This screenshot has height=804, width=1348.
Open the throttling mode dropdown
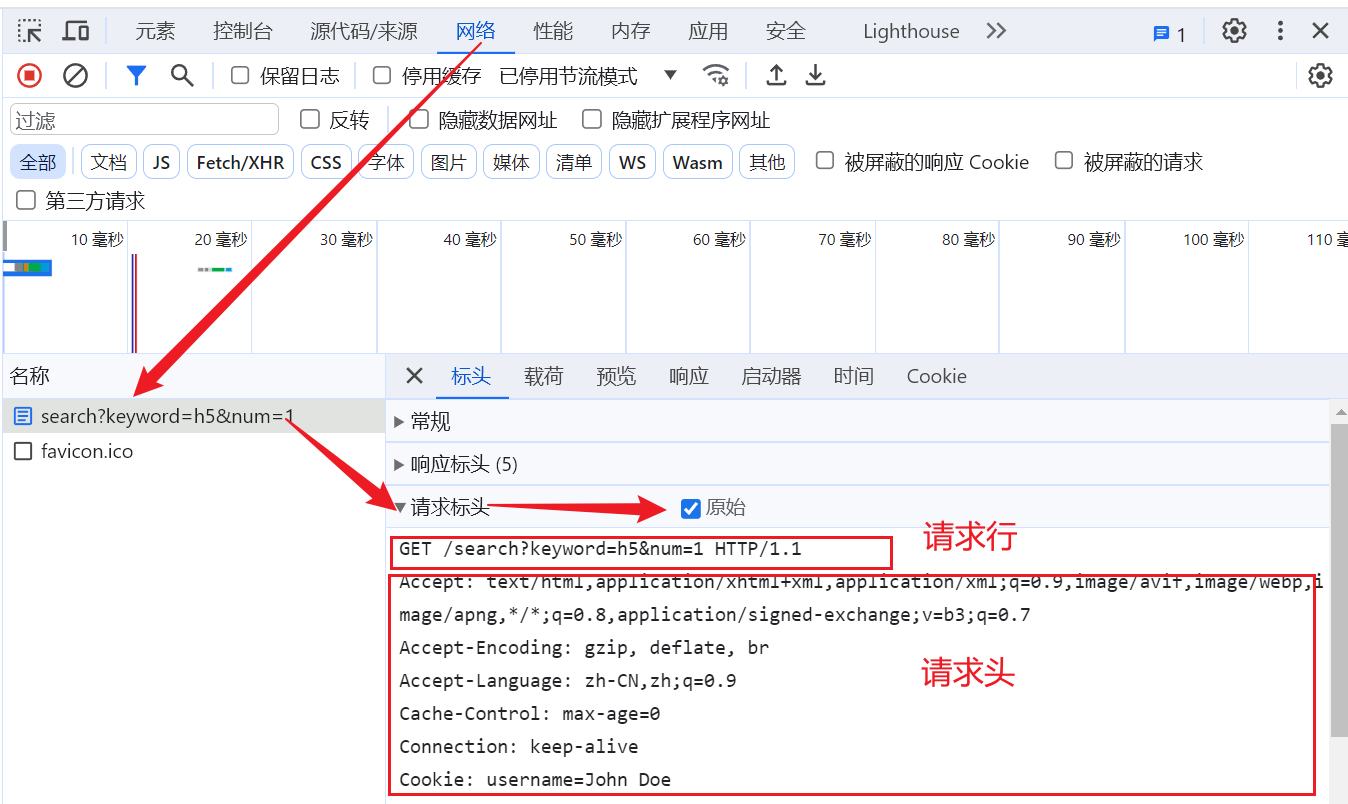click(x=670, y=75)
